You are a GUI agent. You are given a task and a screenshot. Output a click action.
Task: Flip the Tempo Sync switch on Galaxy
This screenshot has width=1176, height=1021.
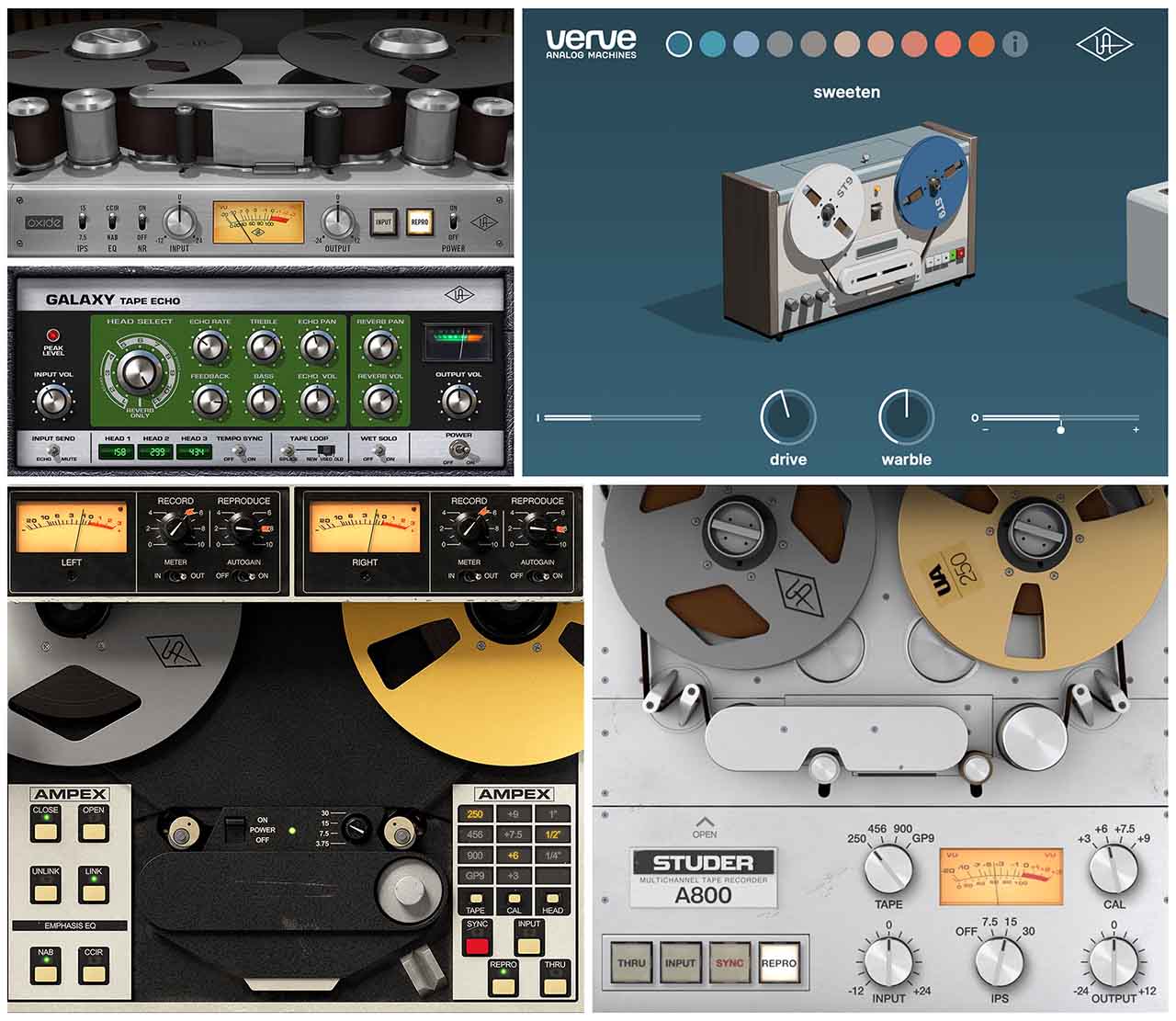pos(239,452)
